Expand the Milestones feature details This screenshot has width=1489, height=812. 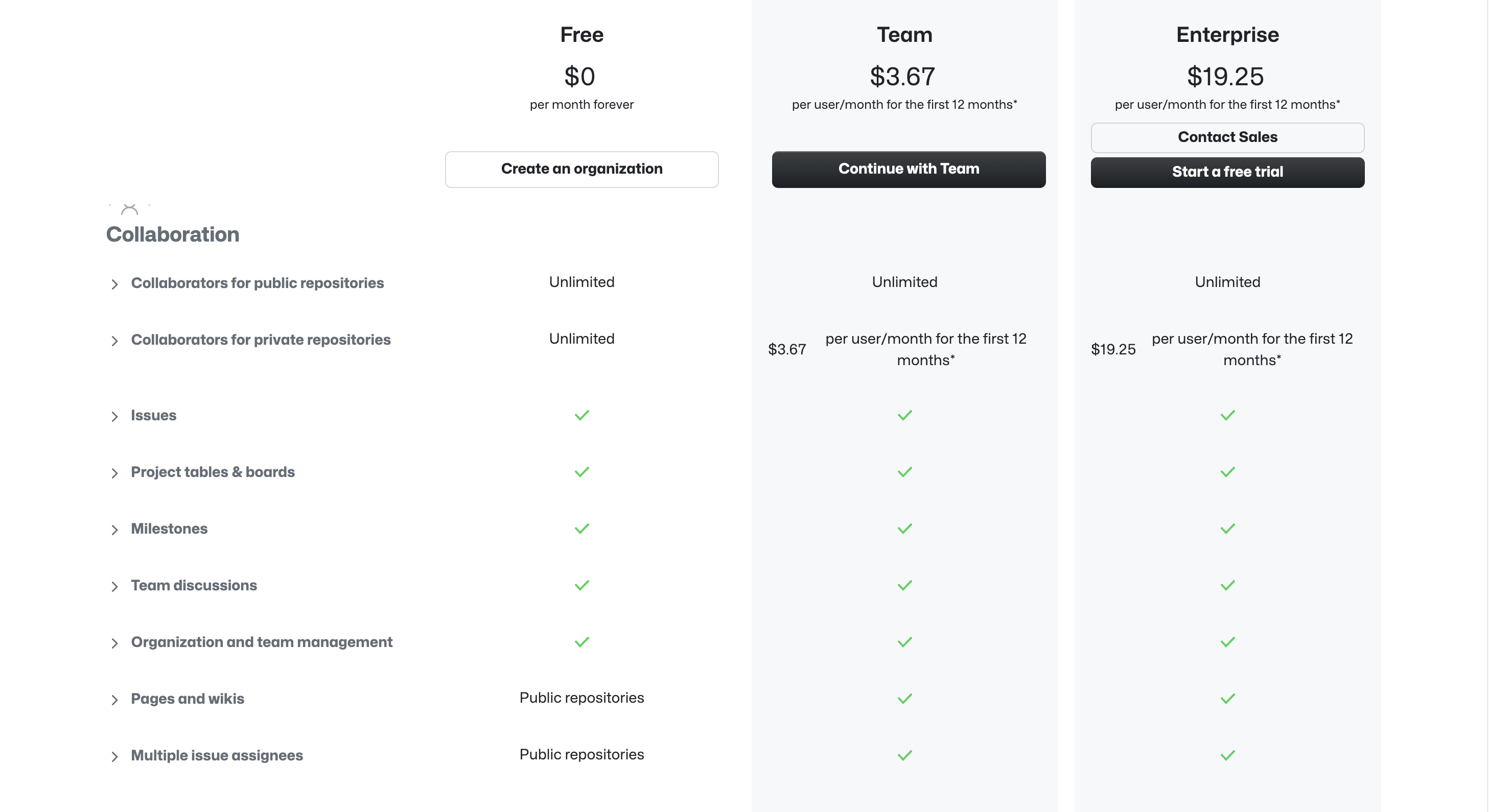tap(115, 529)
